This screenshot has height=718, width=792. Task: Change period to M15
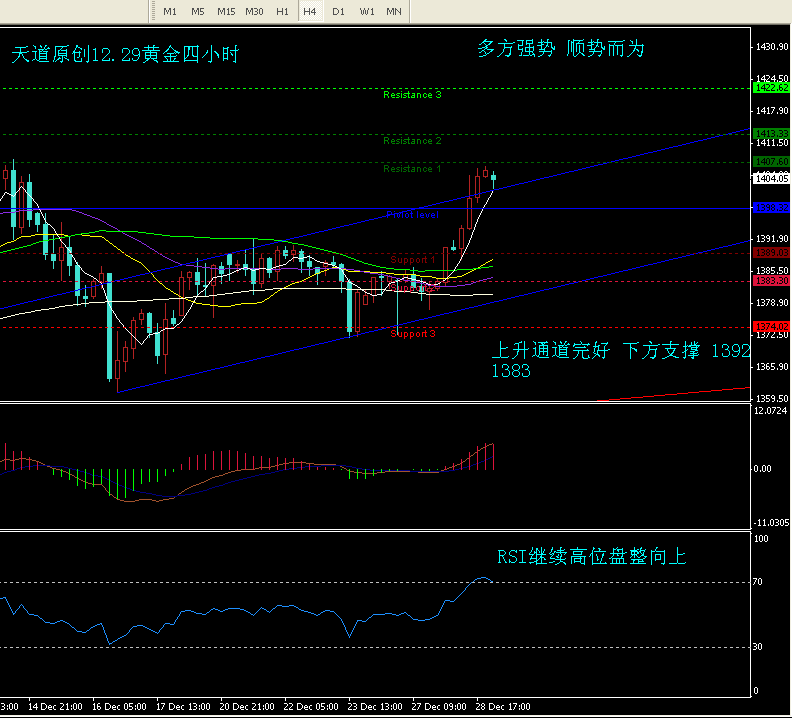pos(226,11)
